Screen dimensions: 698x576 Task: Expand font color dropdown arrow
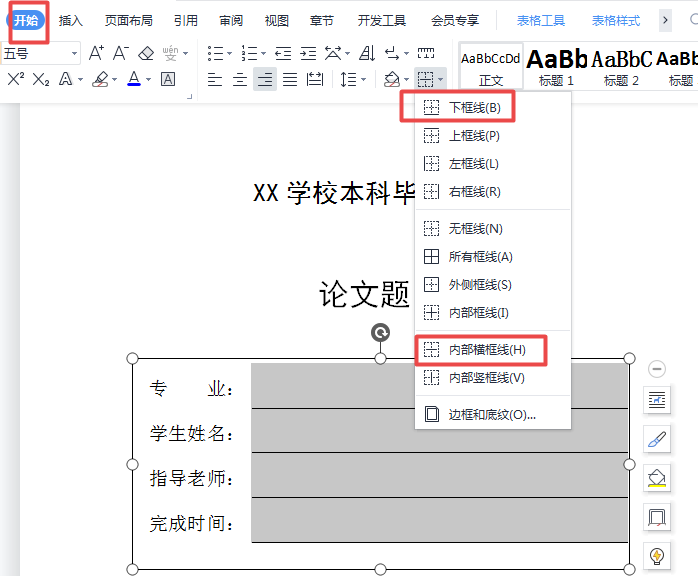pyautogui.click(x=149, y=80)
